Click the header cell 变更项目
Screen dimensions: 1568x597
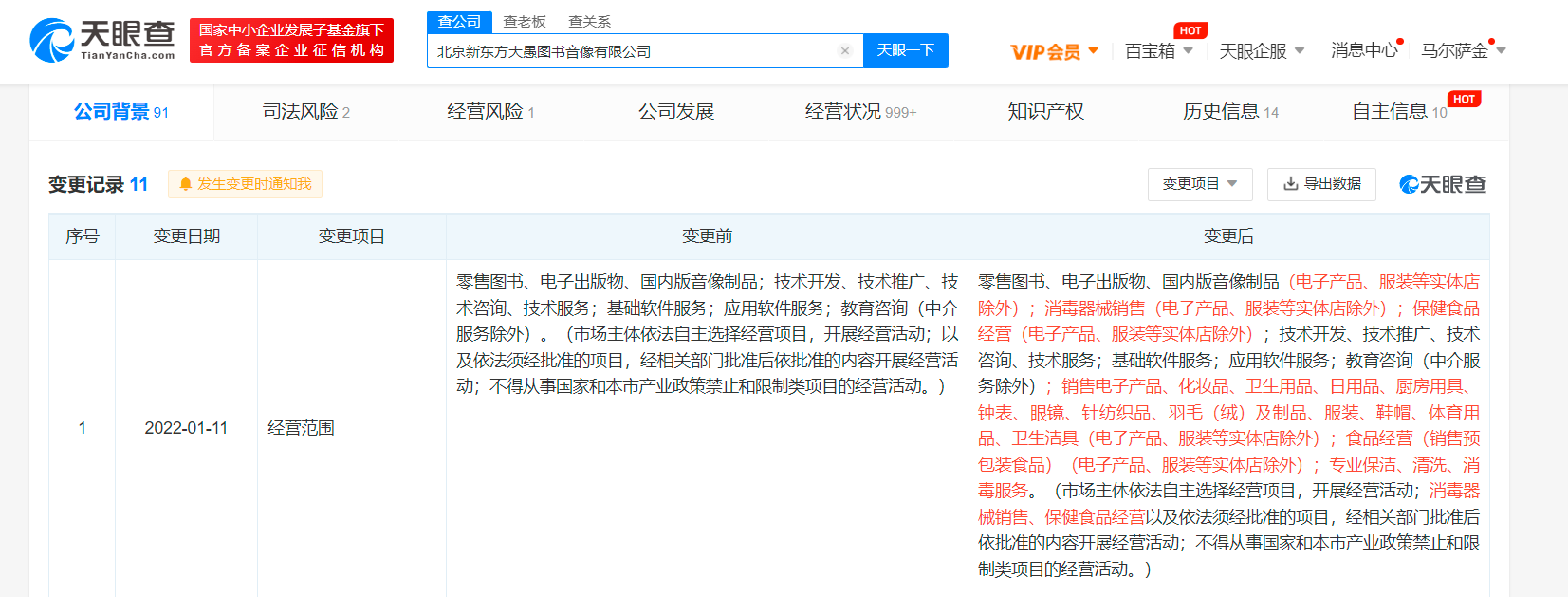click(352, 236)
